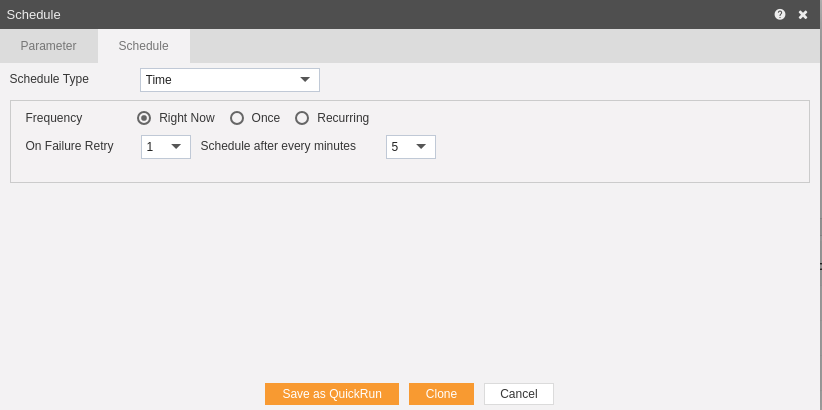Image resolution: width=822 pixels, height=410 pixels.
Task: Click the Save as QuickRun button
Action: click(x=332, y=394)
